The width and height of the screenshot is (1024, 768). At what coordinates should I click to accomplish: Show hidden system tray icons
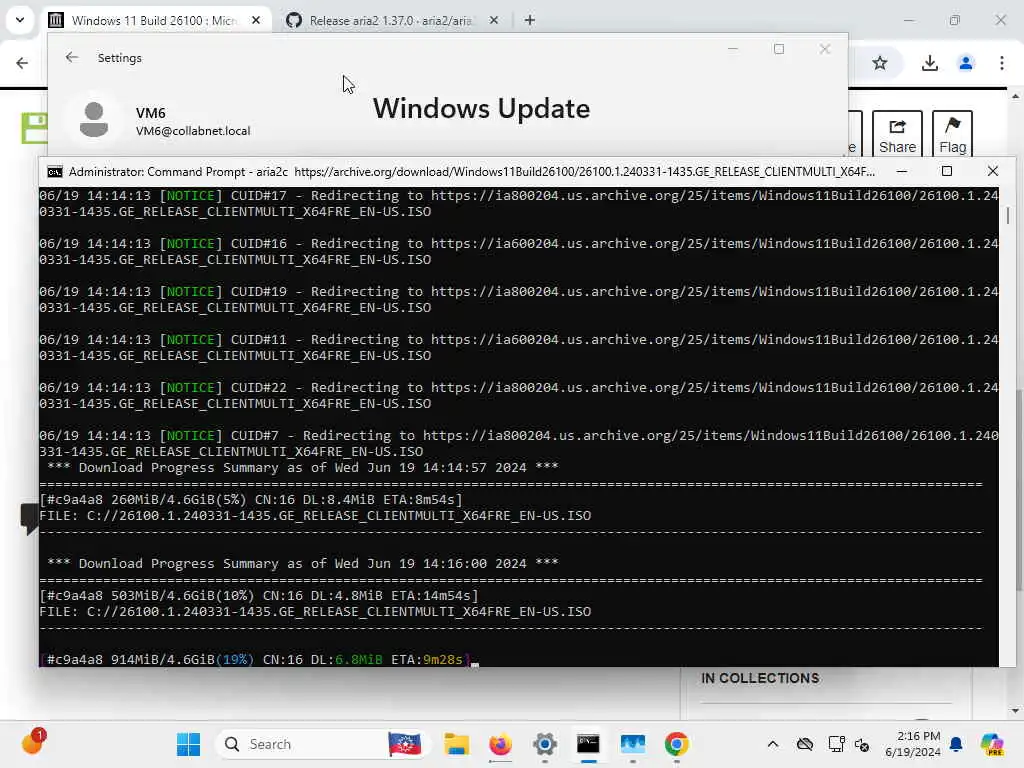773,744
